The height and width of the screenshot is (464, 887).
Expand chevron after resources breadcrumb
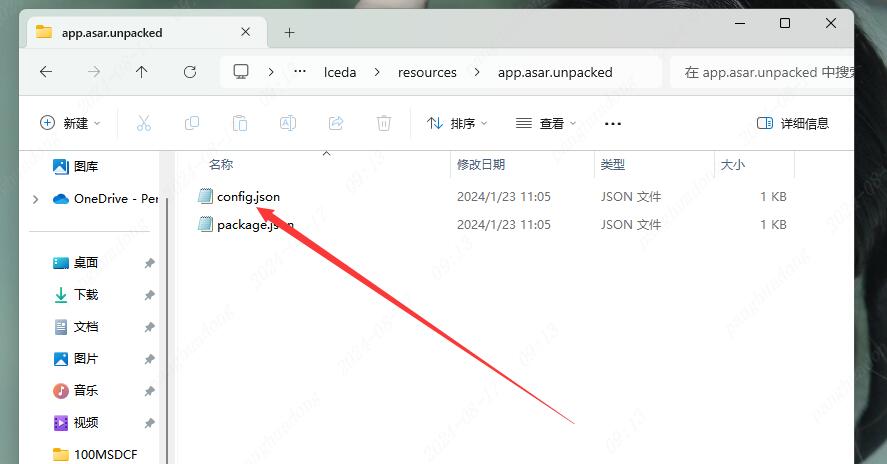(x=477, y=72)
